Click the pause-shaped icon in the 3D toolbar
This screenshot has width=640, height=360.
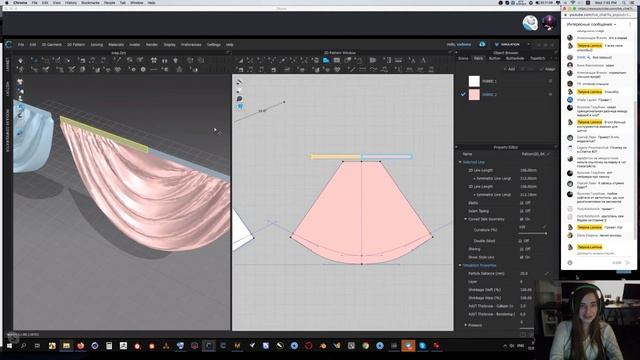pos(164,60)
